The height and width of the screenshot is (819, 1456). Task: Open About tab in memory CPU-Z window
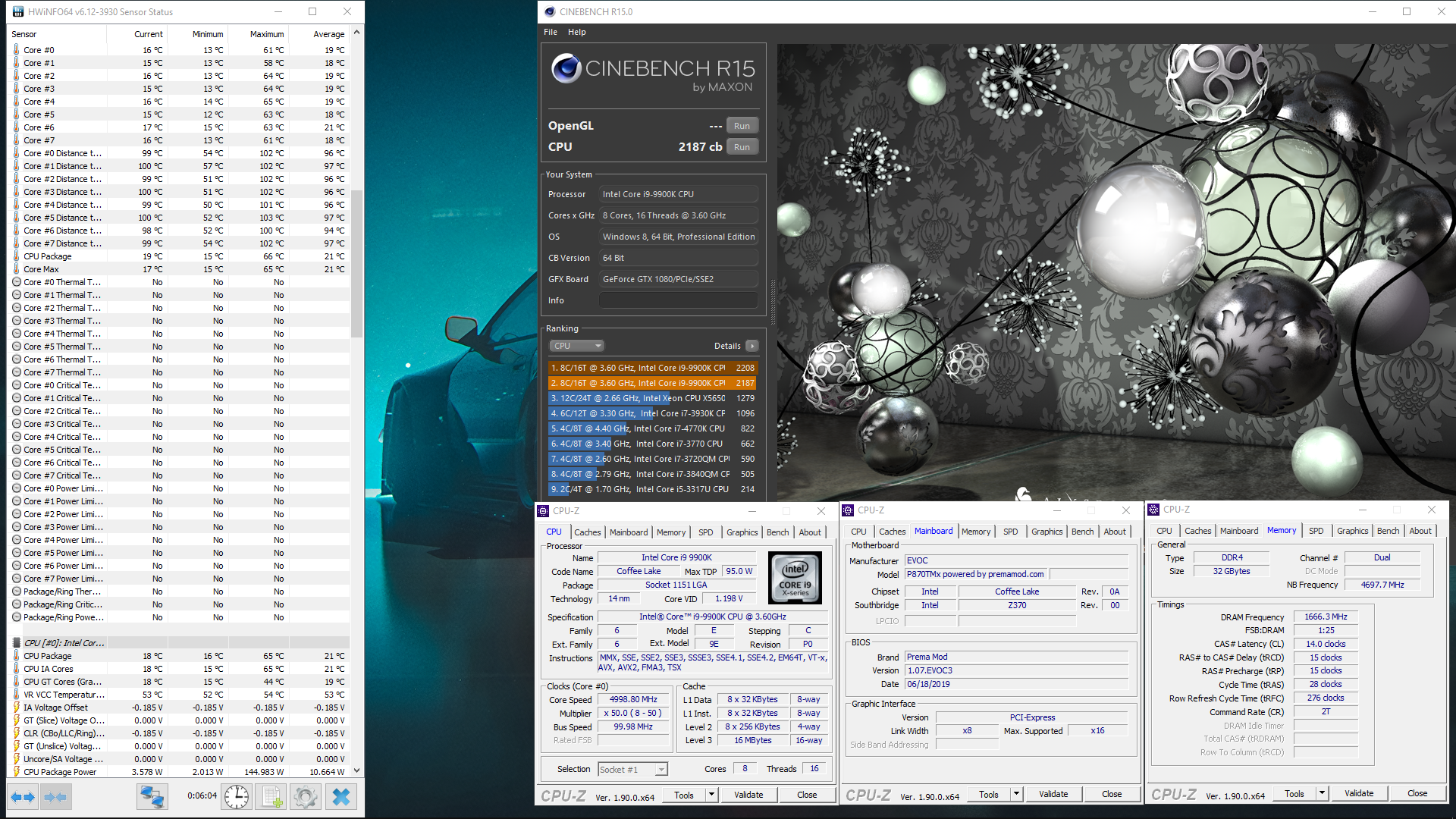[1420, 531]
